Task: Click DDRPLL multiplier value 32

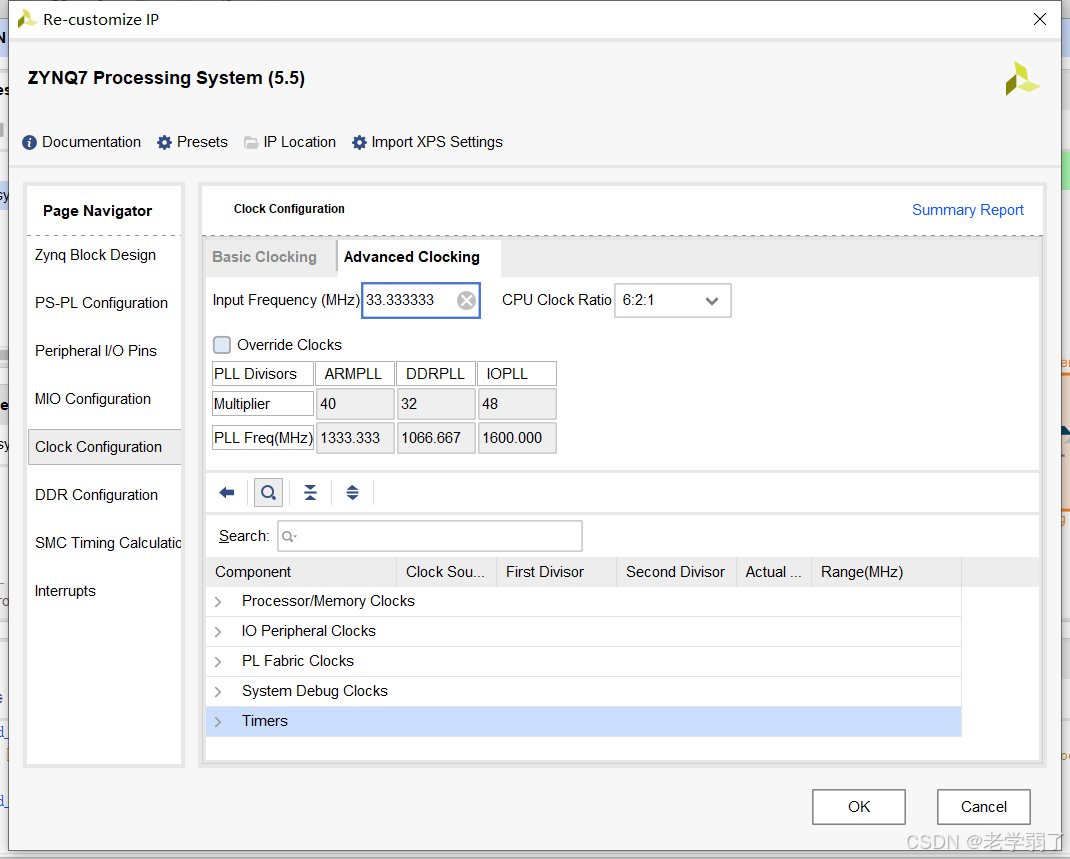Action: pos(436,404)
